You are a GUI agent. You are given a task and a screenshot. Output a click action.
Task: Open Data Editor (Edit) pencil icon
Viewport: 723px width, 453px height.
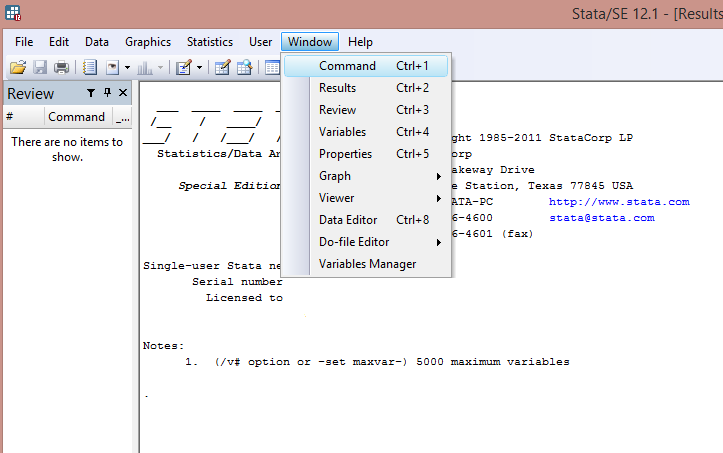click(222, 67)
